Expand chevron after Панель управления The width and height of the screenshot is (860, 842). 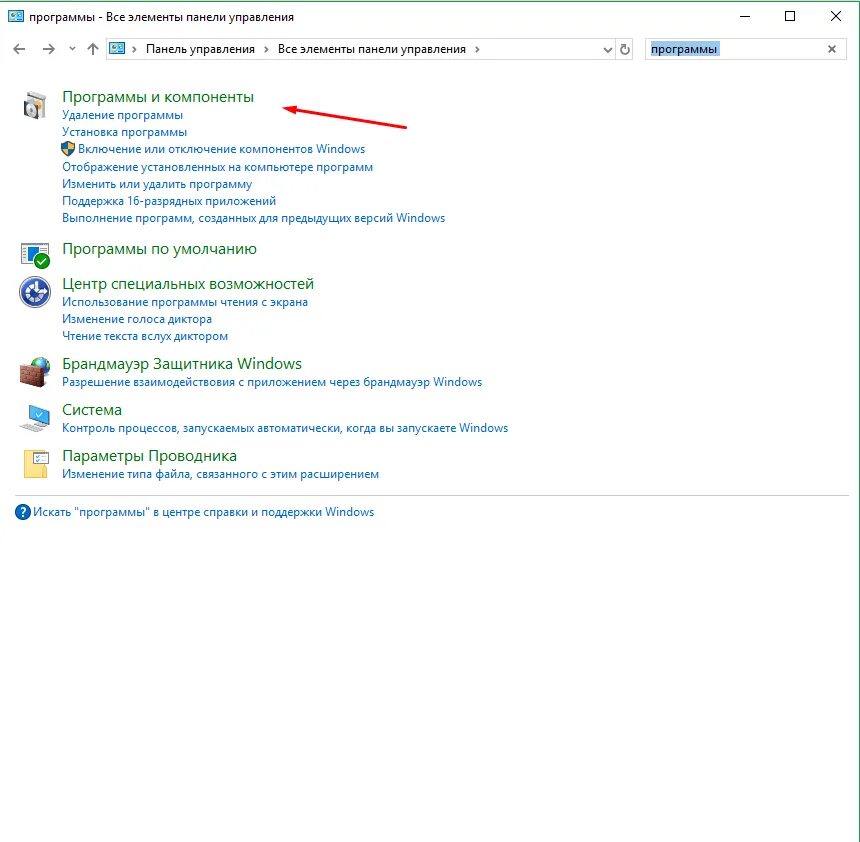(266, 49)
